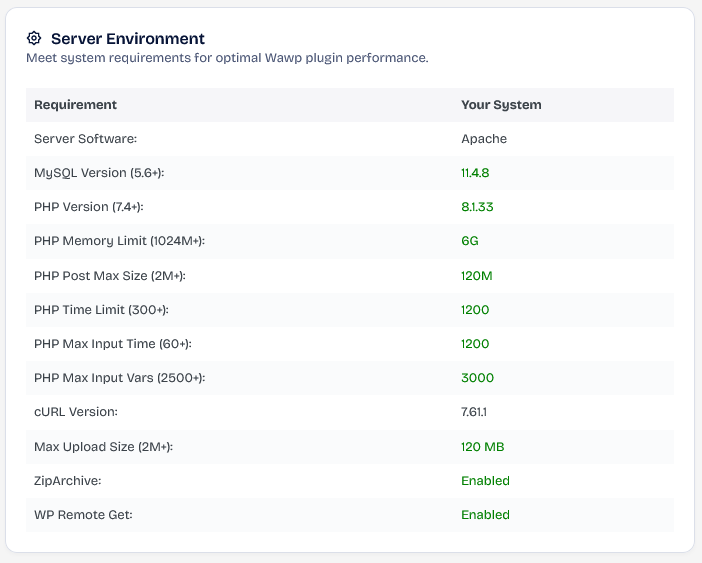Click the system requirements description text

pyautogui.click(x=227, y=58)
